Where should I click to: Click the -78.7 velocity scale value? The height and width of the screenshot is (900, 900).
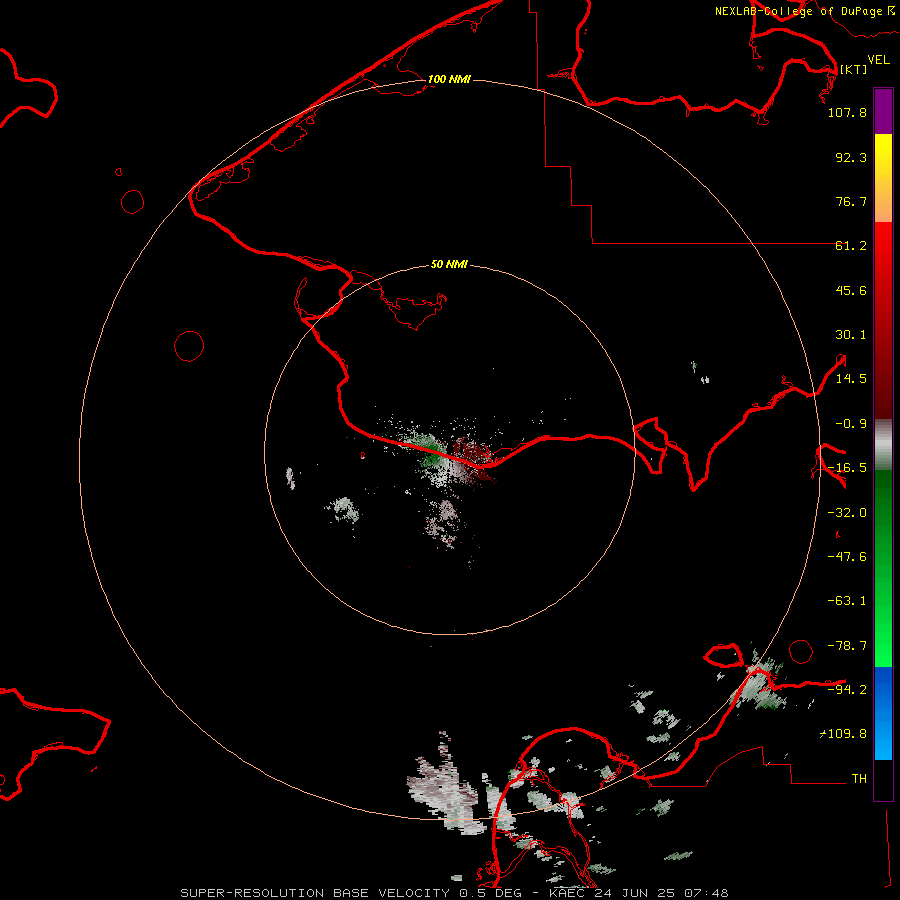(x=847, y=646)
